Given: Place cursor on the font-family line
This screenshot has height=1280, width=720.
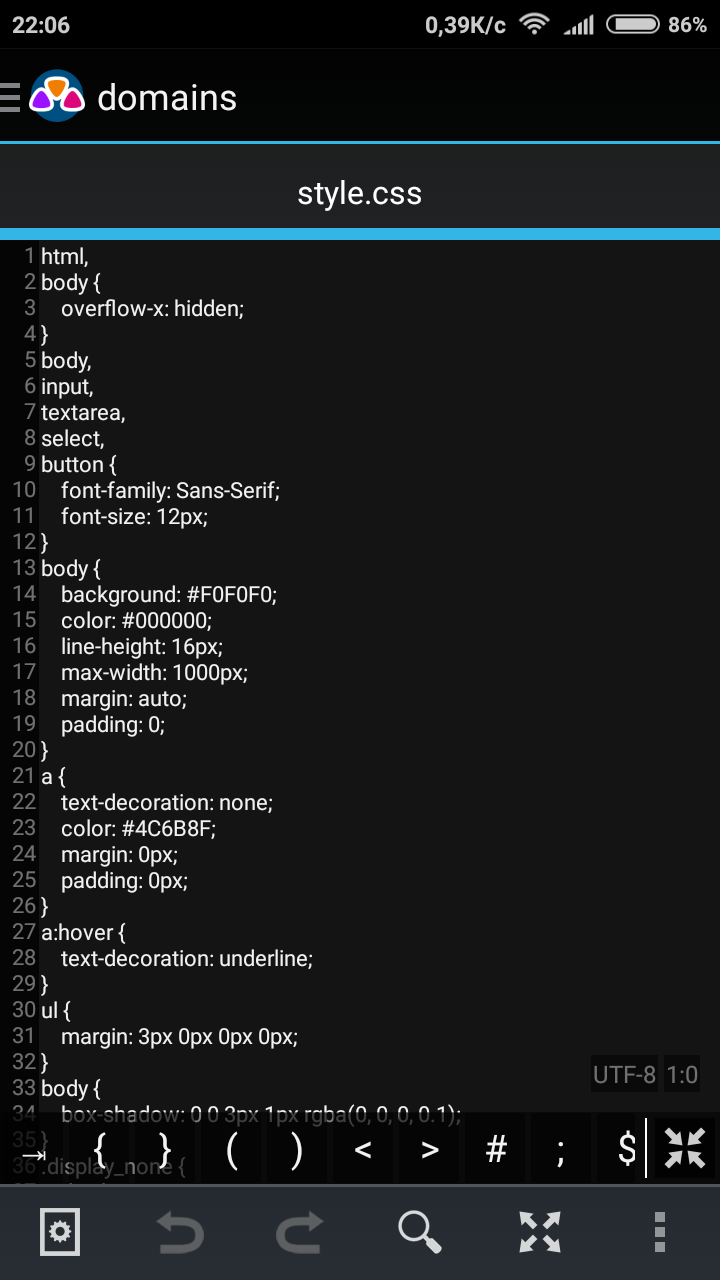Looking at the screenshot, I should 170,491.
